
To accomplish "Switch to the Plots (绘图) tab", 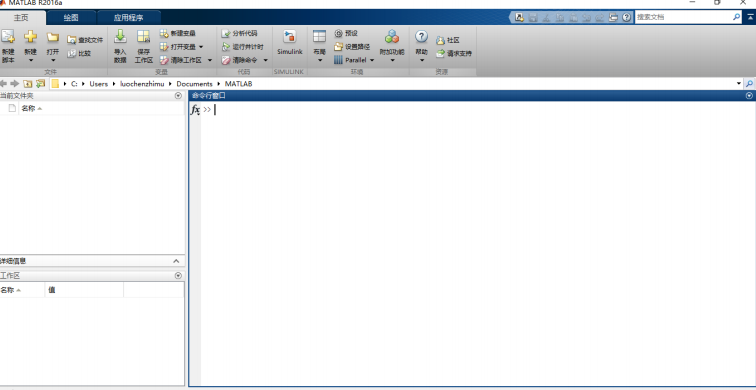I will 71,18.
